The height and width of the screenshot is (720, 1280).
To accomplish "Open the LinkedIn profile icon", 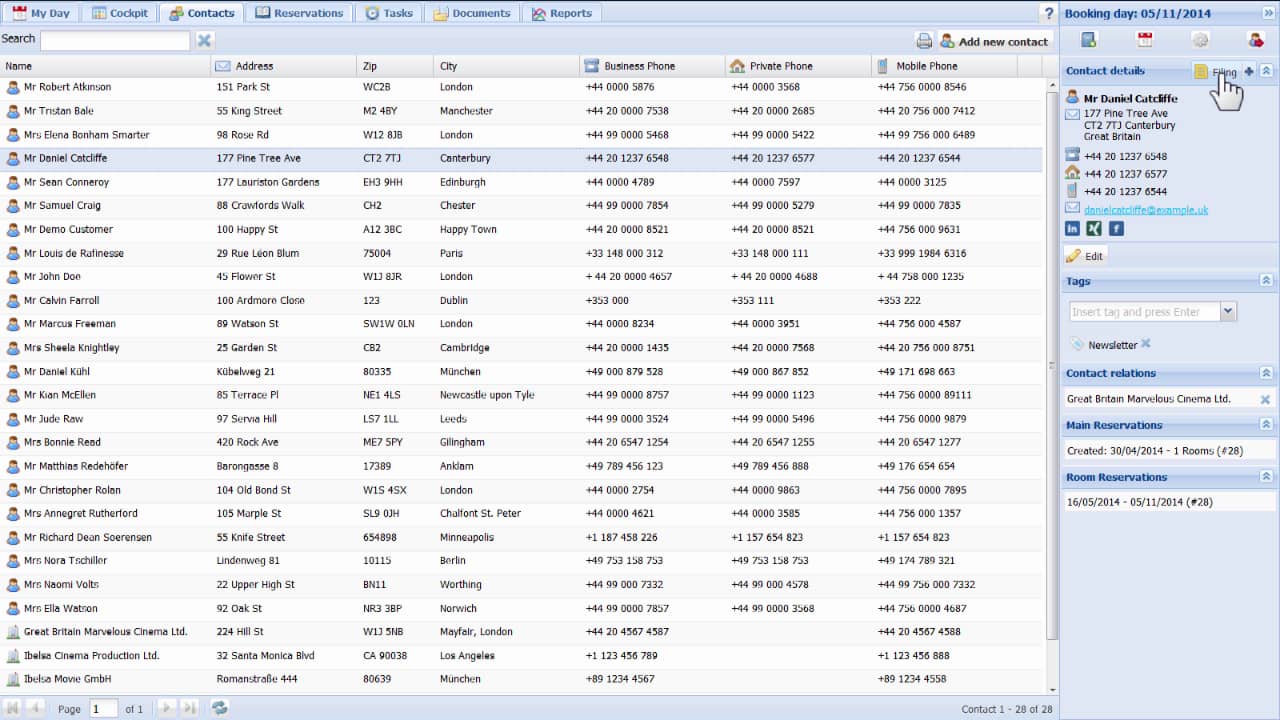I will [1073, 229].
